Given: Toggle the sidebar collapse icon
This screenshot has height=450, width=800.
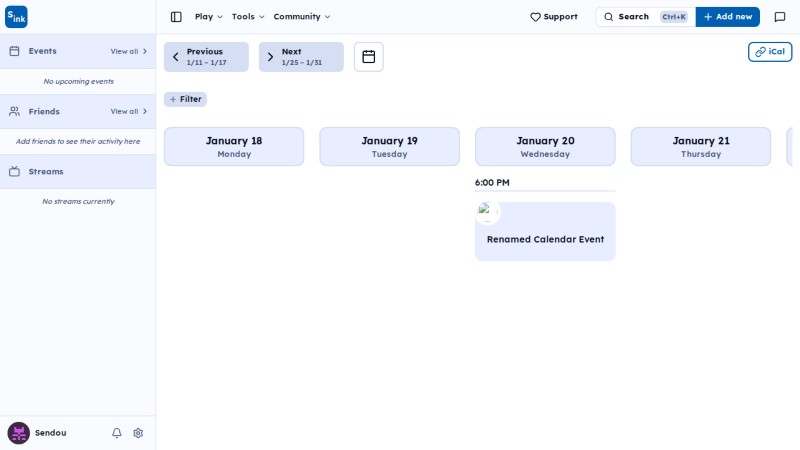Looking at the screenshot, I should [x=176, y=17].
